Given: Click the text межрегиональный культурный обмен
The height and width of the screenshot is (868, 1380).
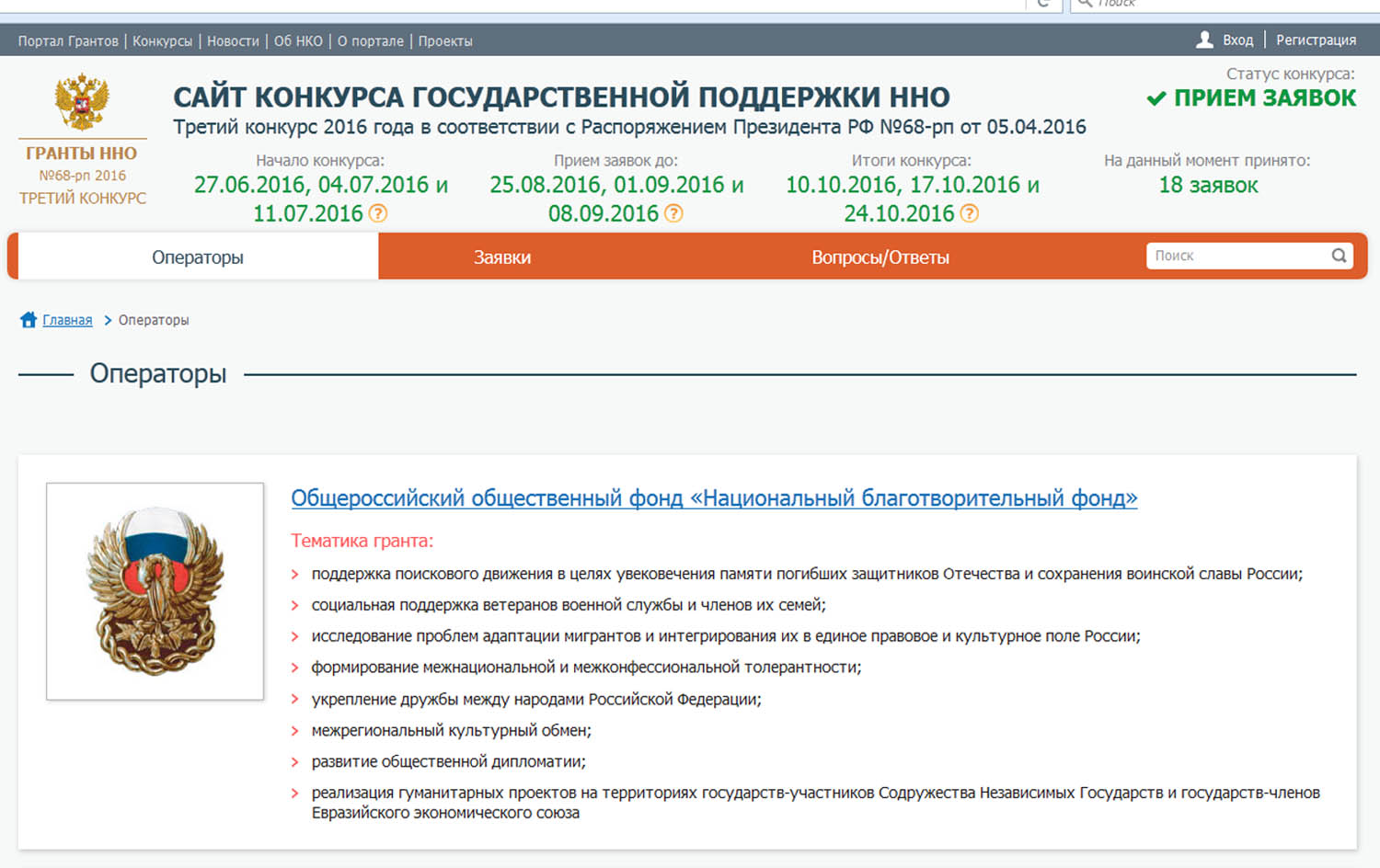Looking at the screenshot, I should 452,730.
